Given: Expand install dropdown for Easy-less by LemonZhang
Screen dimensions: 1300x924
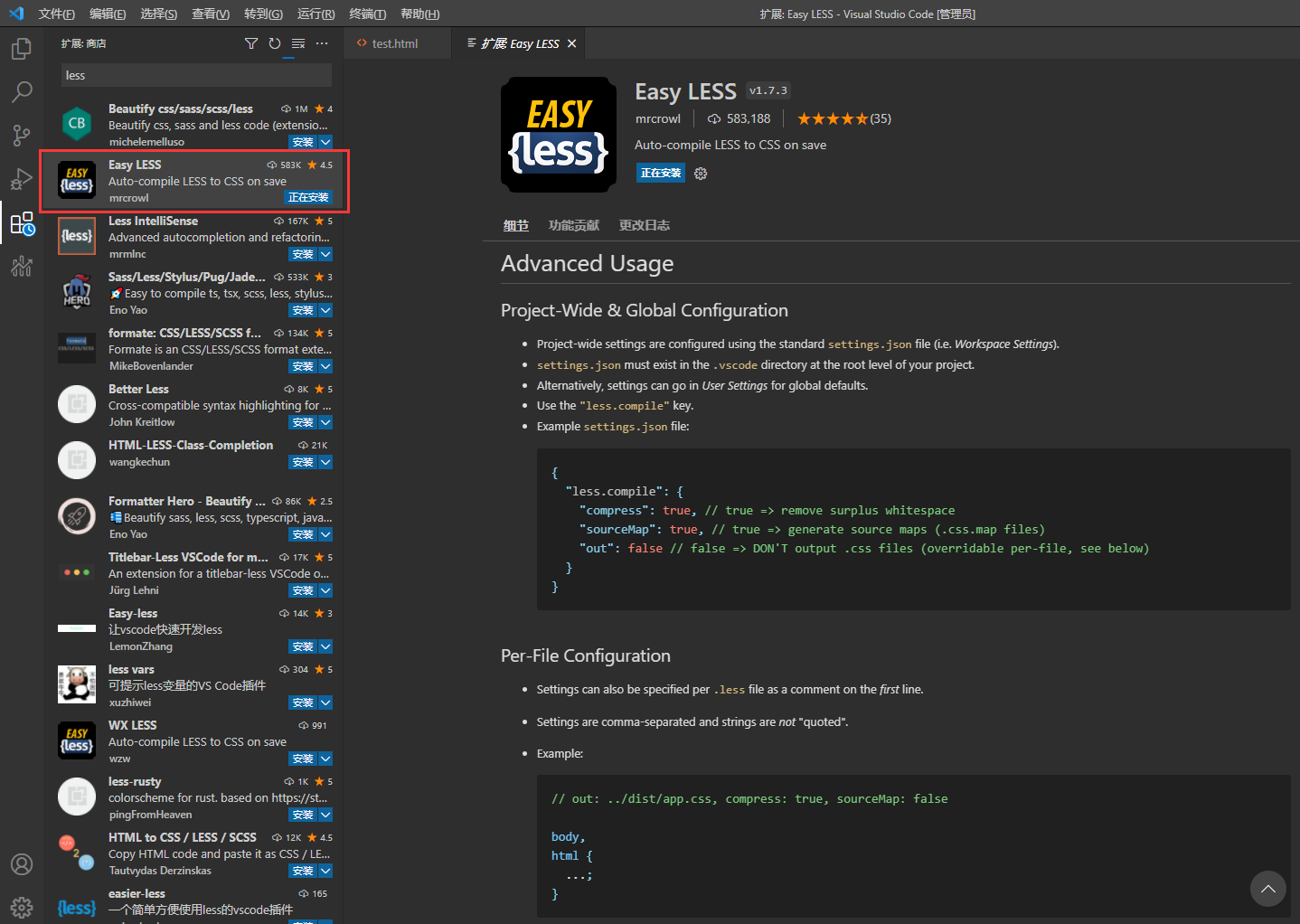Looking at the screenshot, I should tap(325, 646).
